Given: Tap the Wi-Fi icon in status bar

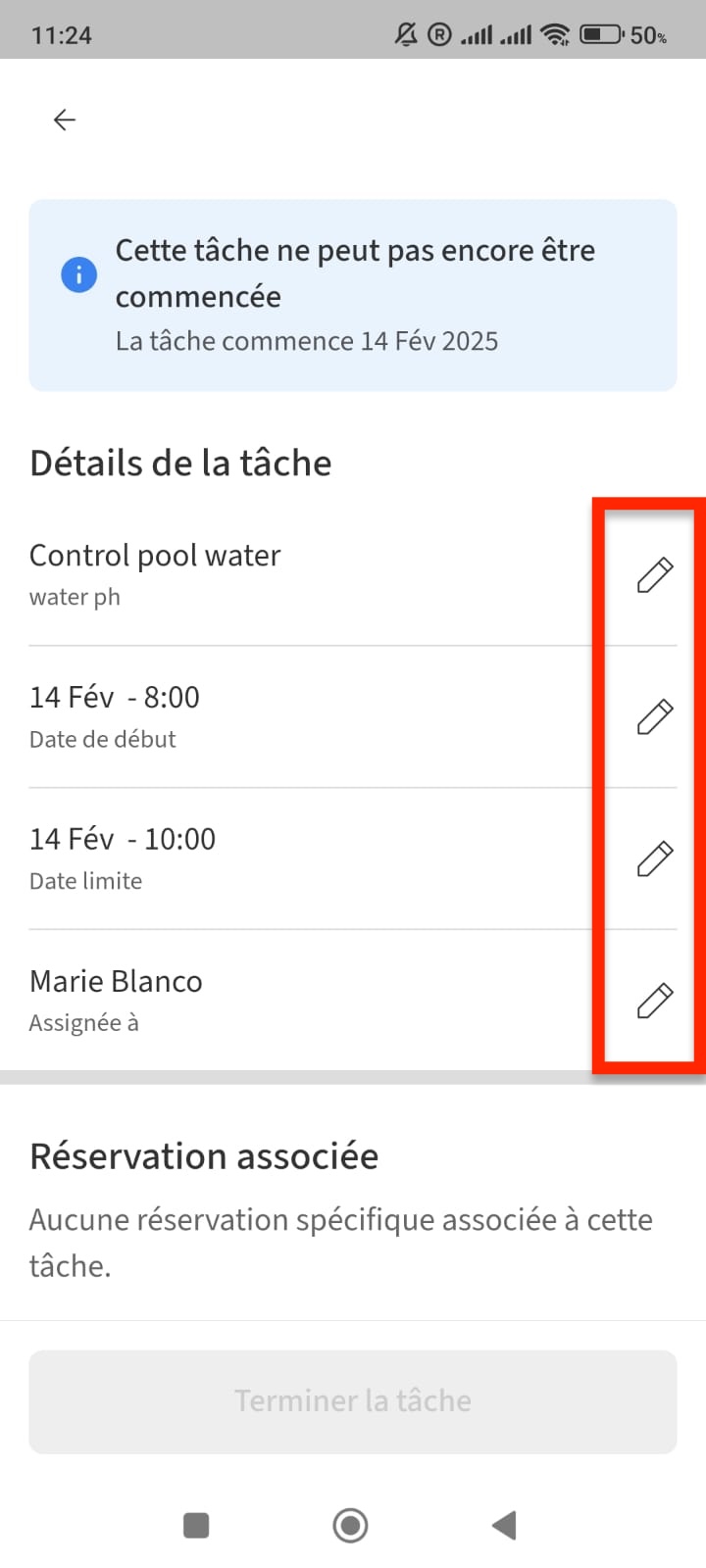Looking at the screenshot, I should tap(556, 35).
